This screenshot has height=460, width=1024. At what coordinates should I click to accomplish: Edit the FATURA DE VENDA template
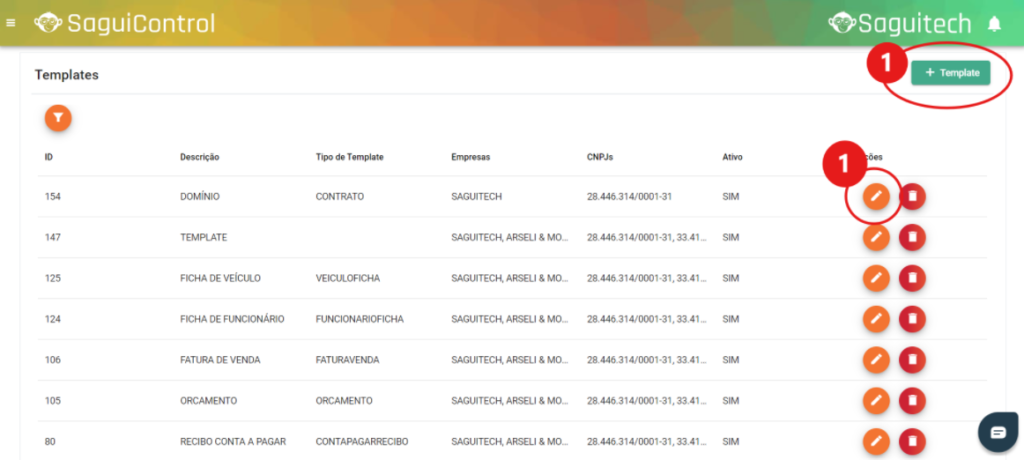click(876, 360)
